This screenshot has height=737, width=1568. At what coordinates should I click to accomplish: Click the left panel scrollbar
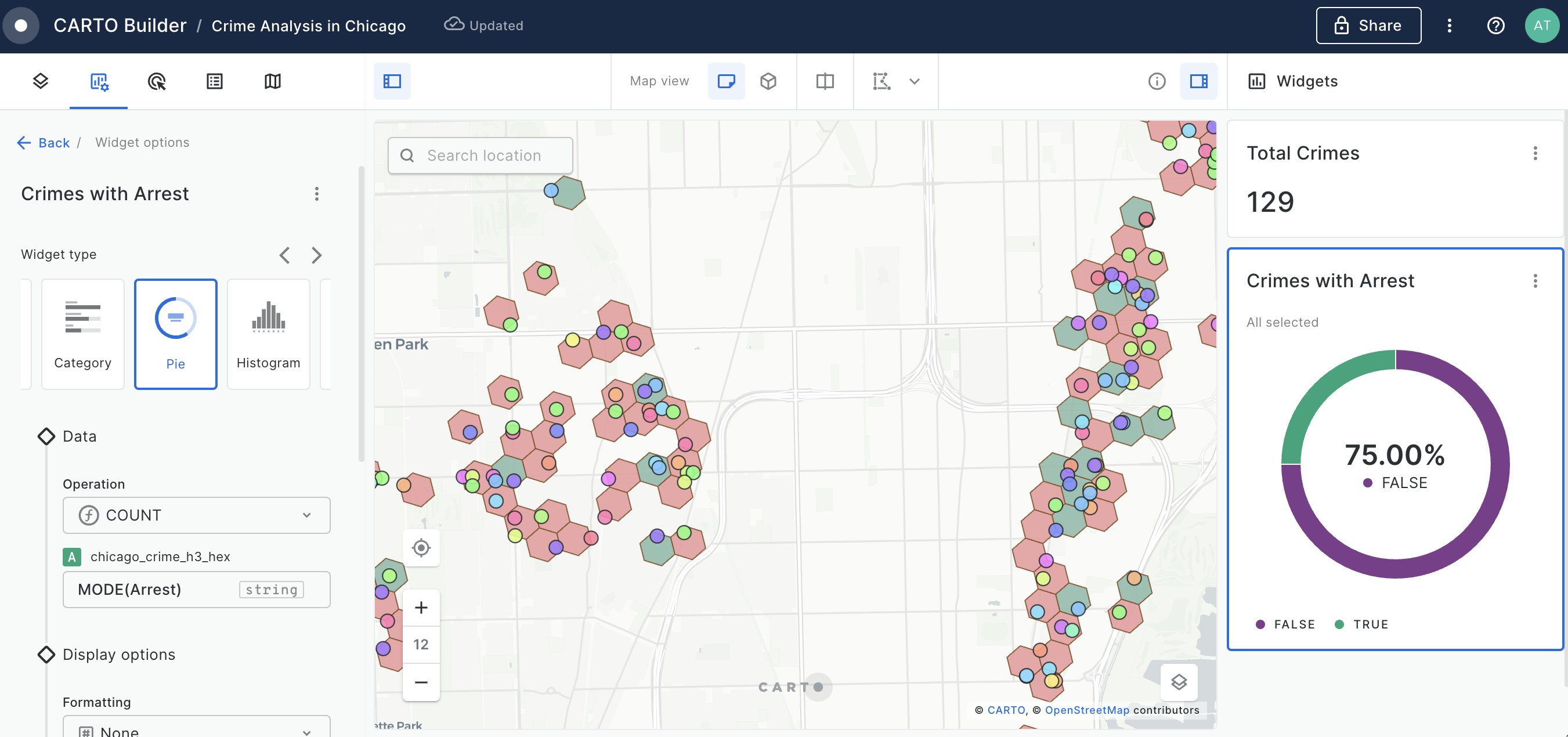coord(361,313)
